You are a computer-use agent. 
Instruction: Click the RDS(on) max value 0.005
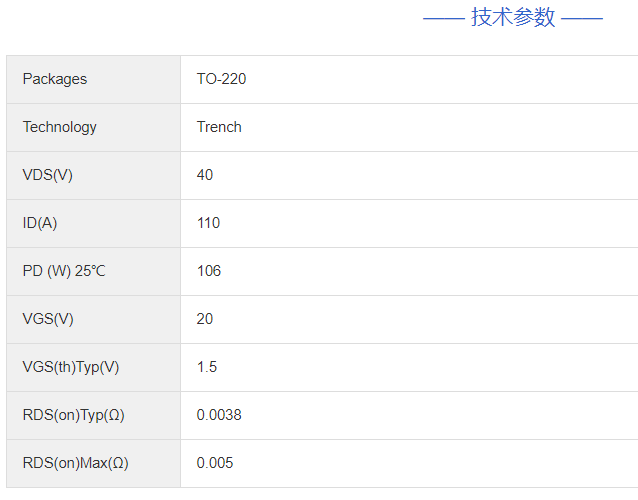tap(215, 463)
